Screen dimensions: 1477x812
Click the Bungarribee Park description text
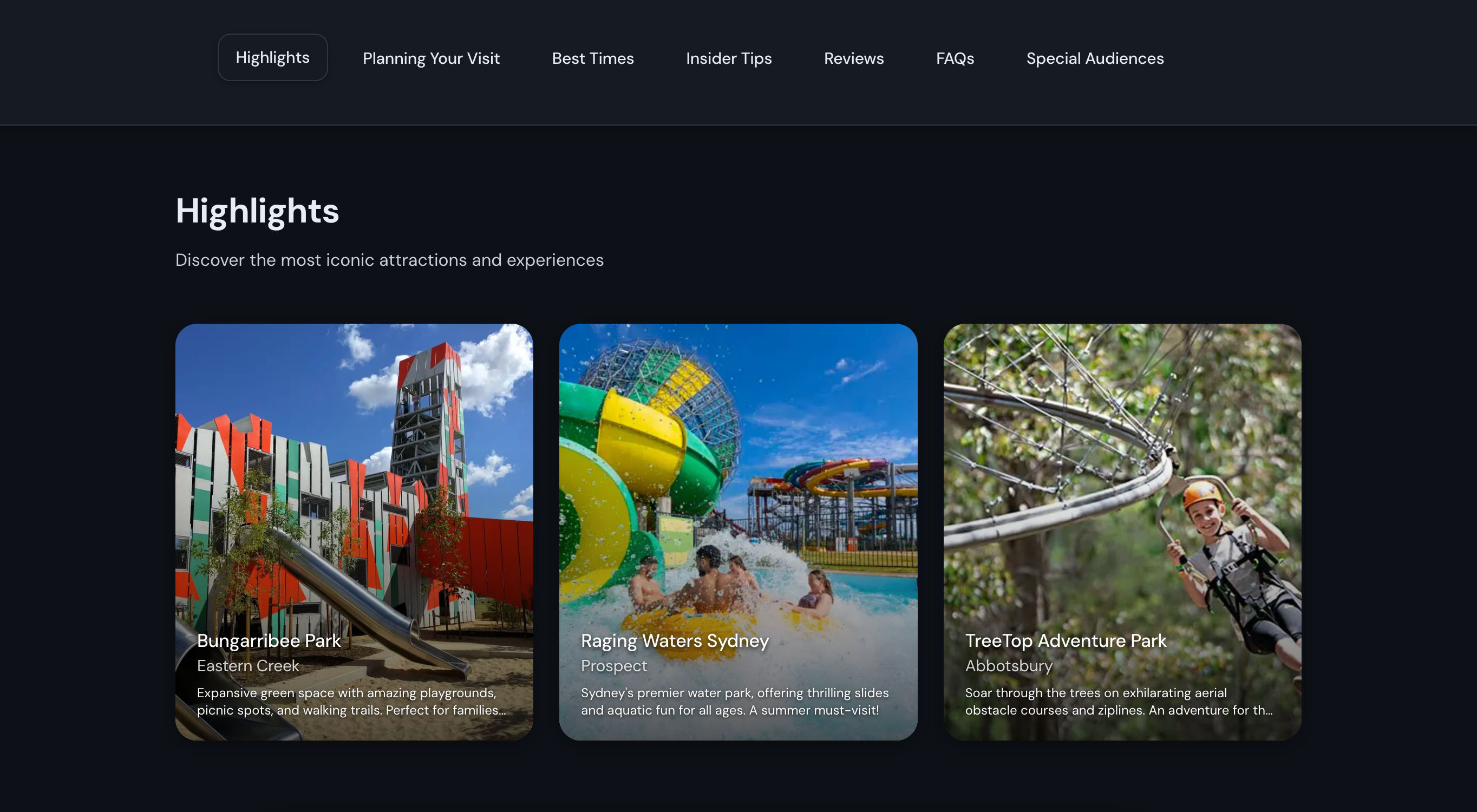(351, 702)
